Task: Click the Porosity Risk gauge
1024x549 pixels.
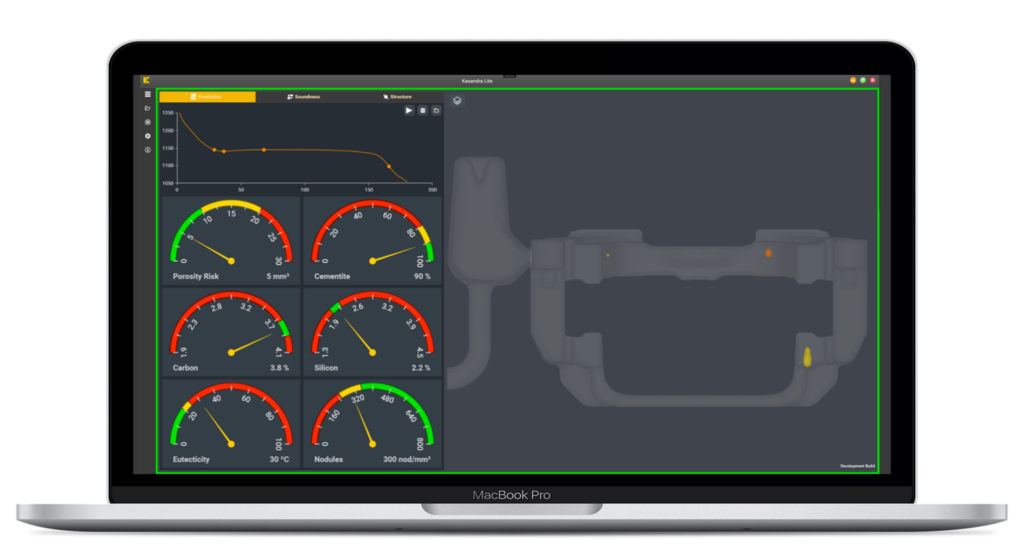Action: (x=231, y=240)
